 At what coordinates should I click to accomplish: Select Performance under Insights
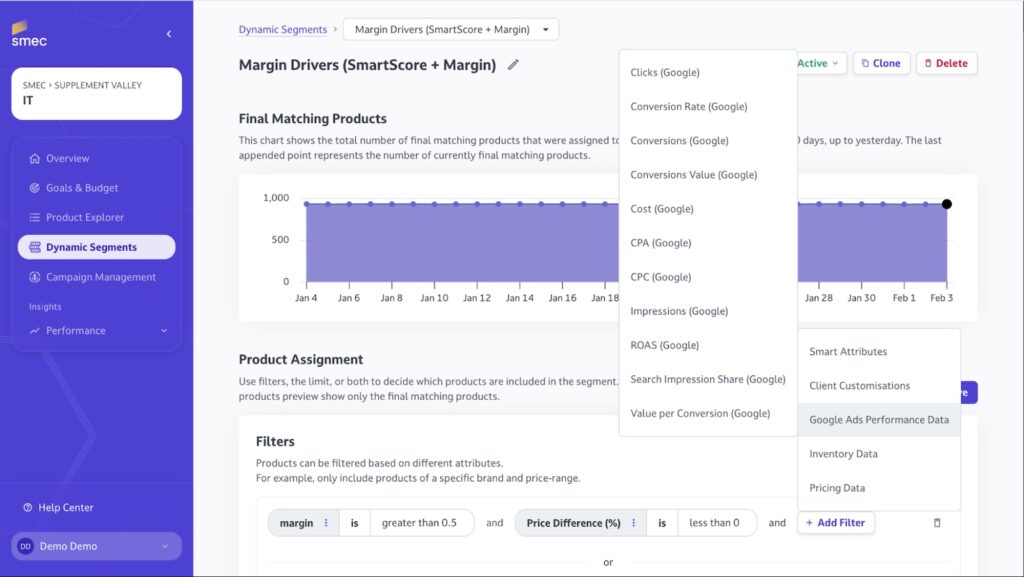pos(78,330)
